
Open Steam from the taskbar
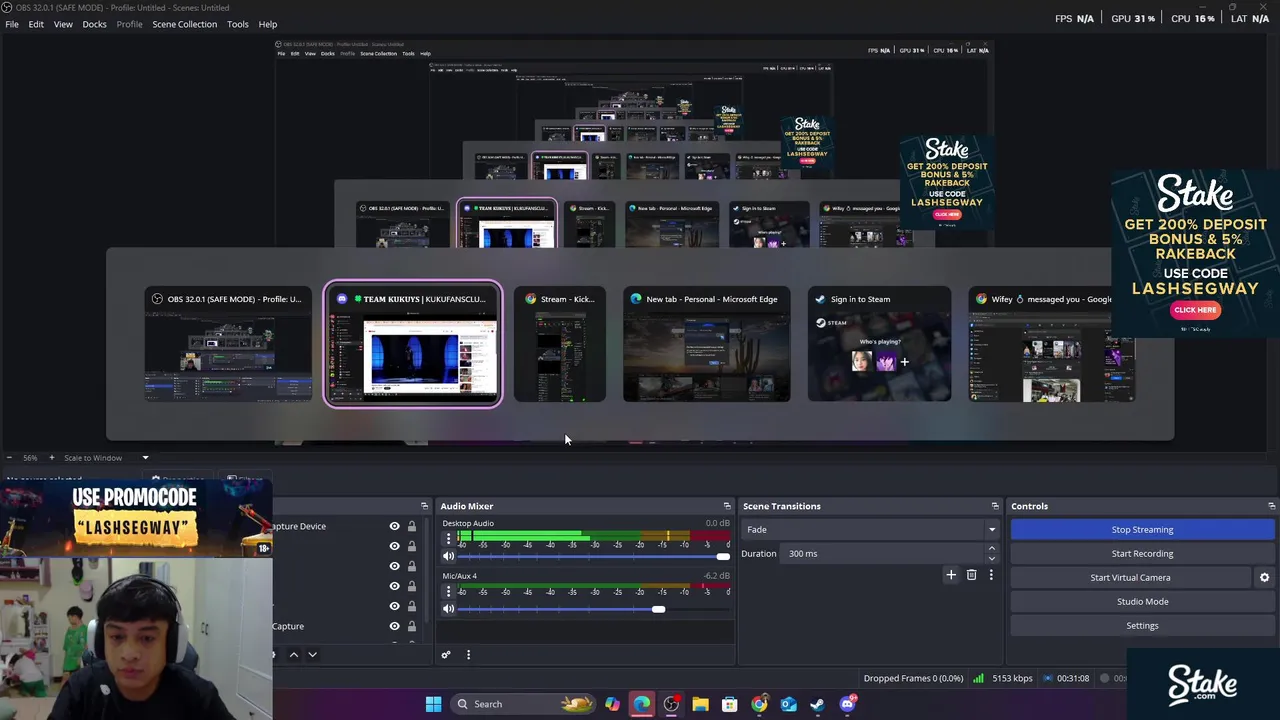(x=817, y=704)
